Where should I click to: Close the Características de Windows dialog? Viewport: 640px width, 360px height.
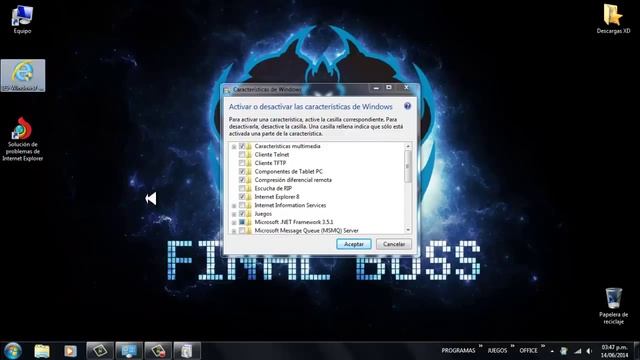coord(406,88)
